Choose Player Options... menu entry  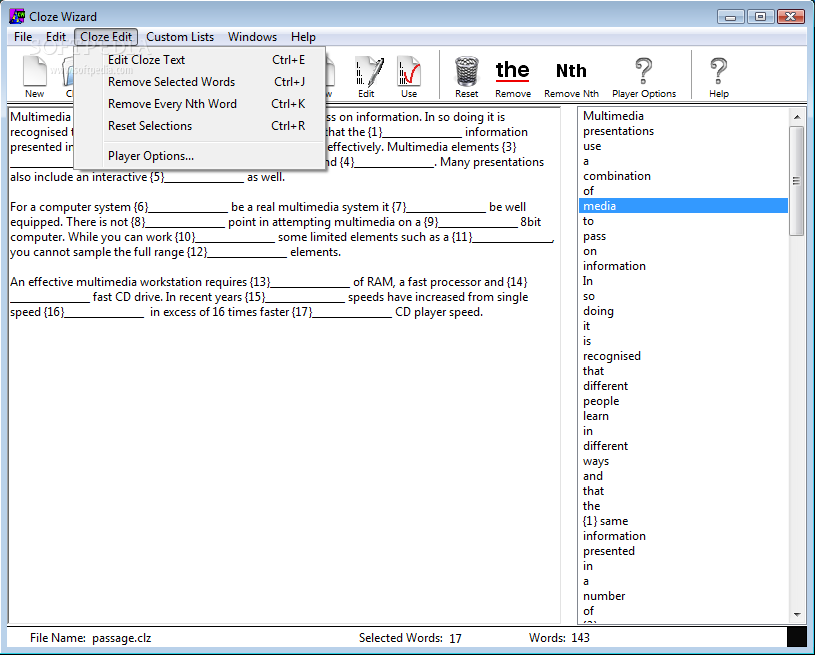click(200, 156)
